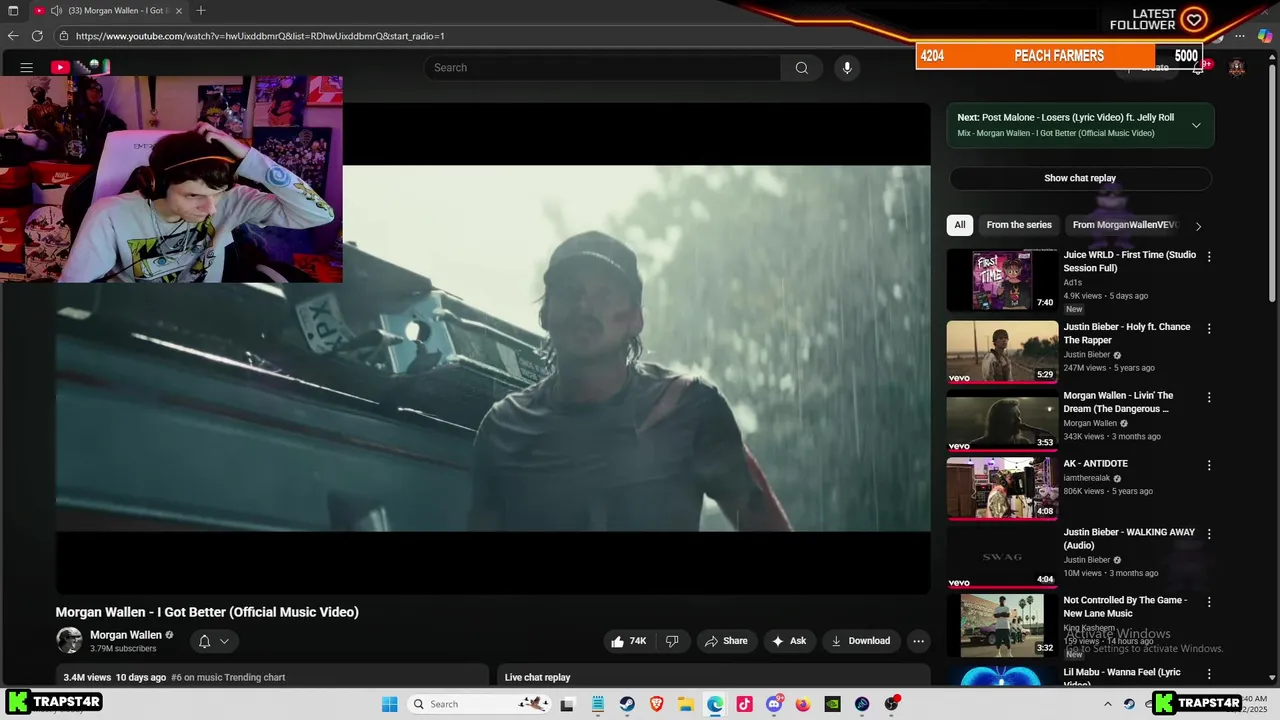Open Justin Bieber WALKING AWAY title
This screenshot has height=720, width=1280.
[x=1129, y=539]
